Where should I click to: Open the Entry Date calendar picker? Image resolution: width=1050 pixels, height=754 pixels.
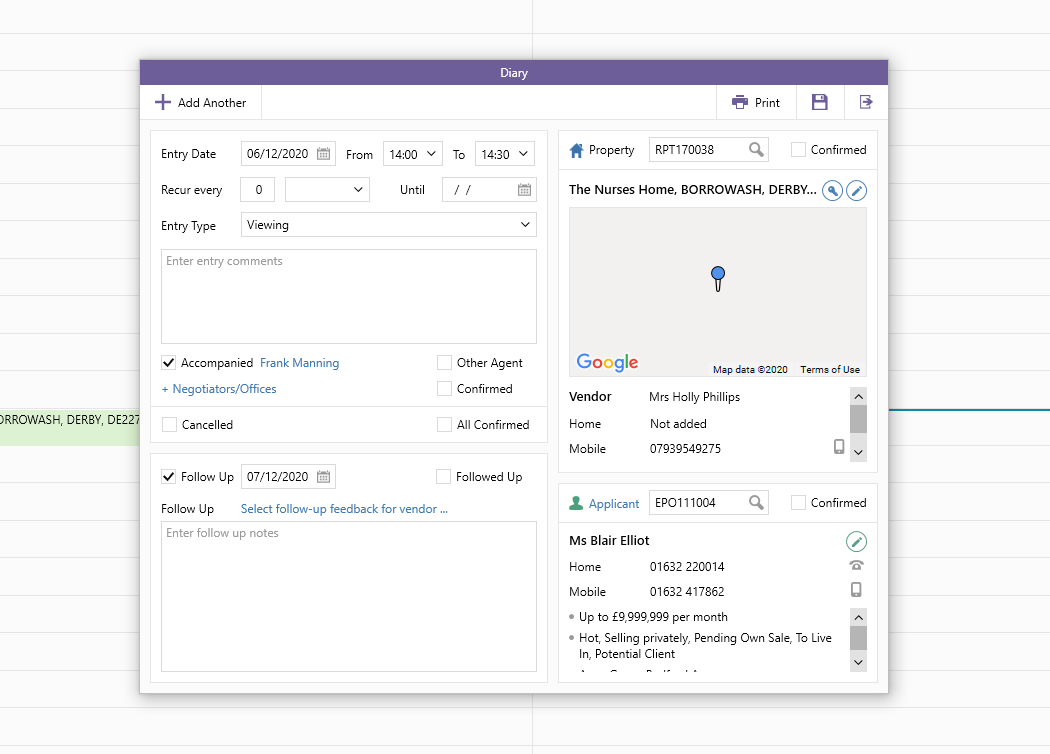[x=323, y=153]
